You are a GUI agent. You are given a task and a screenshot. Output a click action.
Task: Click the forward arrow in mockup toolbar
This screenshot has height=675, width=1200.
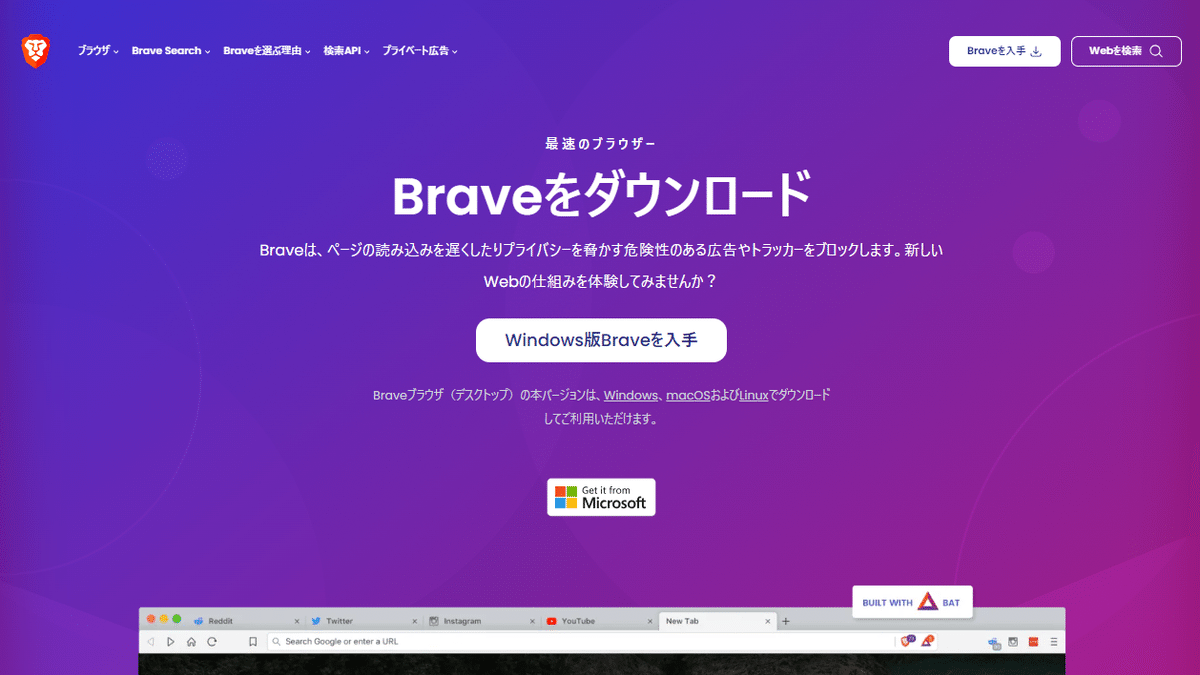(x=171, y=641)
